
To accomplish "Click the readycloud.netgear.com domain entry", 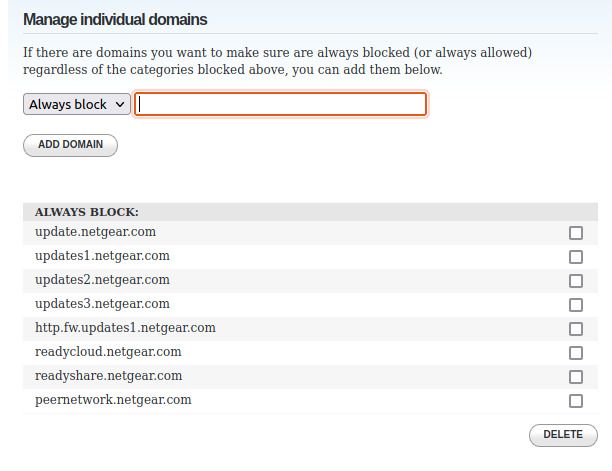I will [x=108, y=352].
